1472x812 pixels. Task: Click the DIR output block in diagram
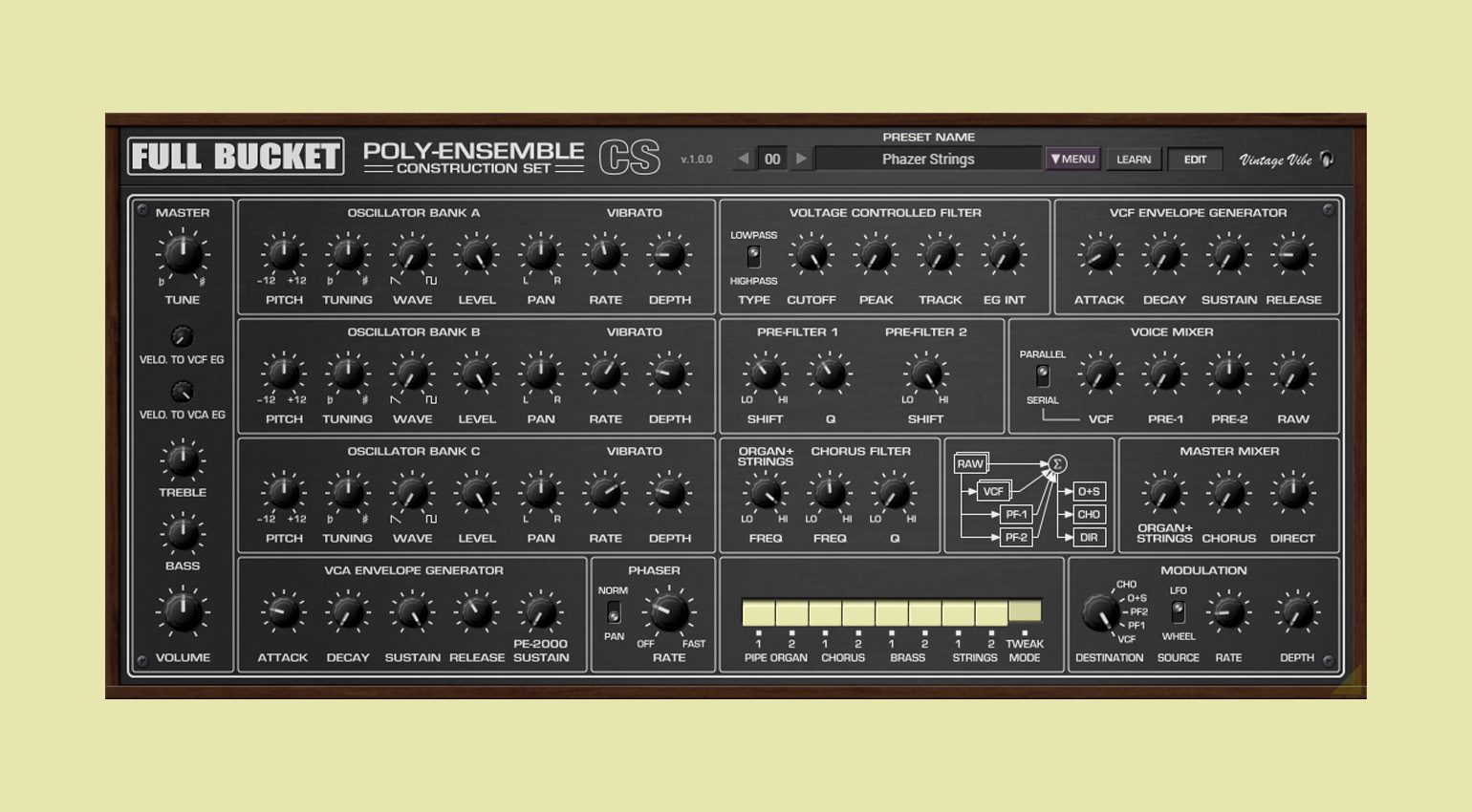(1089, 537)
